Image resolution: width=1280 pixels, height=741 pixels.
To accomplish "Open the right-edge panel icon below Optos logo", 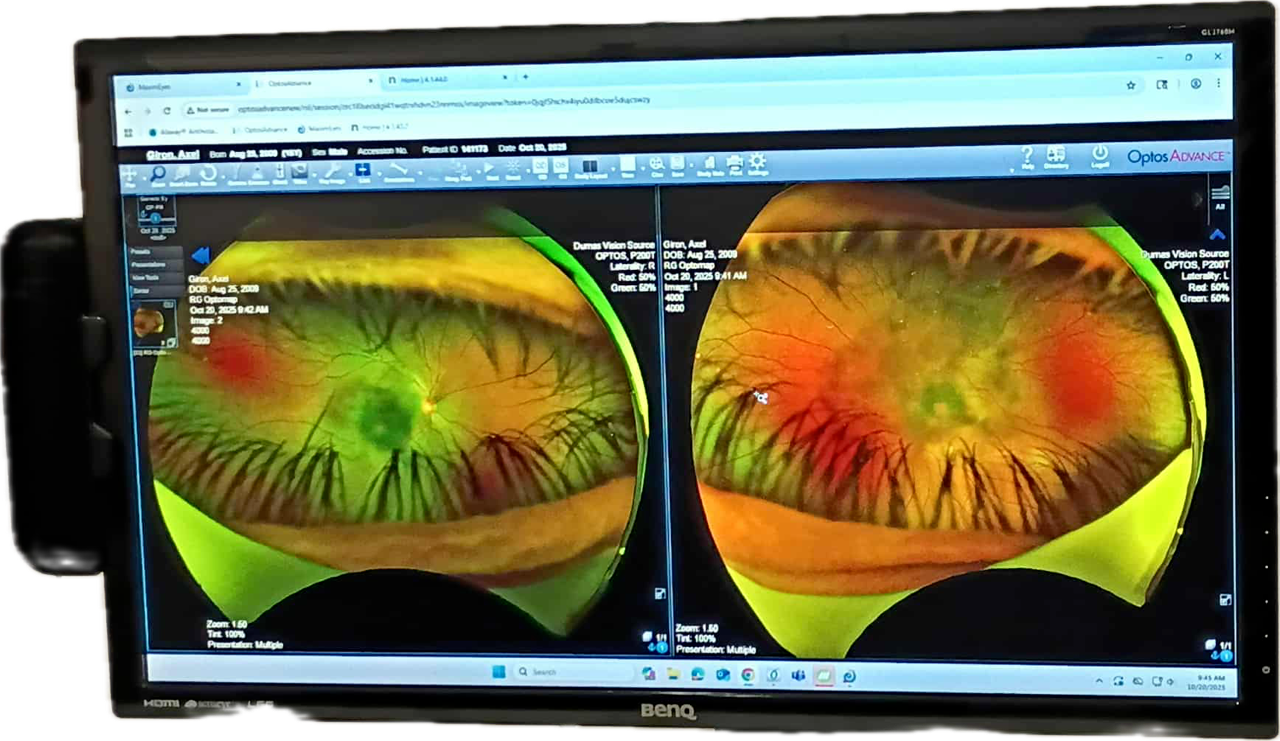I will 1219,195.
